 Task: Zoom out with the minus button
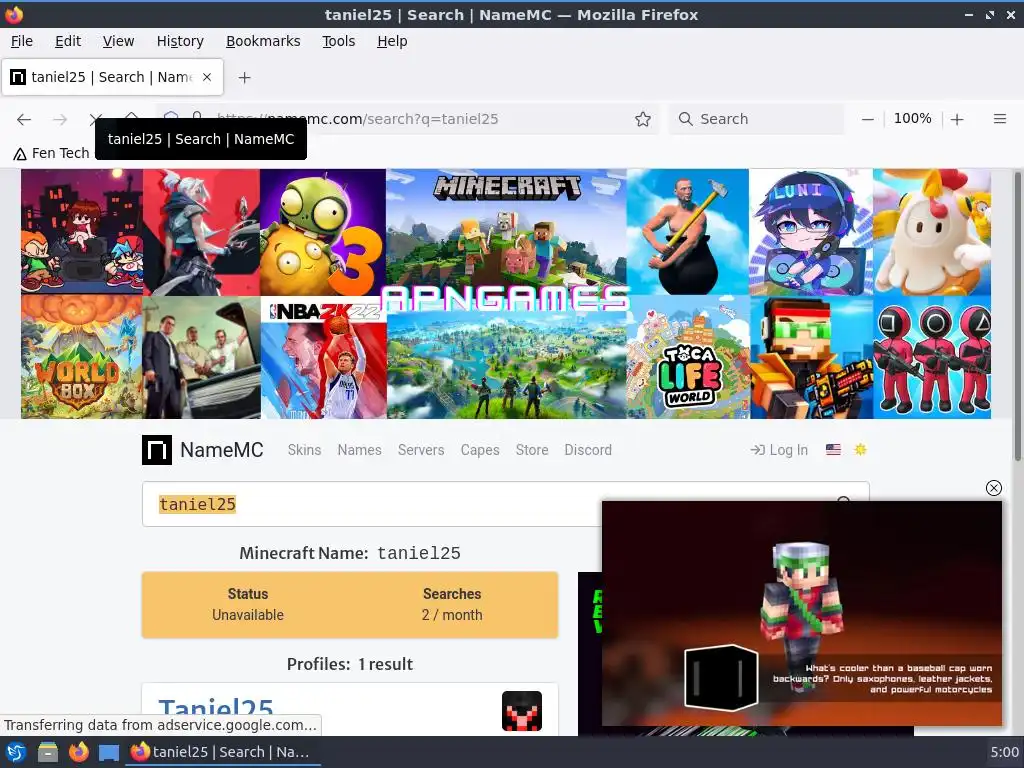tap(867, 119)
